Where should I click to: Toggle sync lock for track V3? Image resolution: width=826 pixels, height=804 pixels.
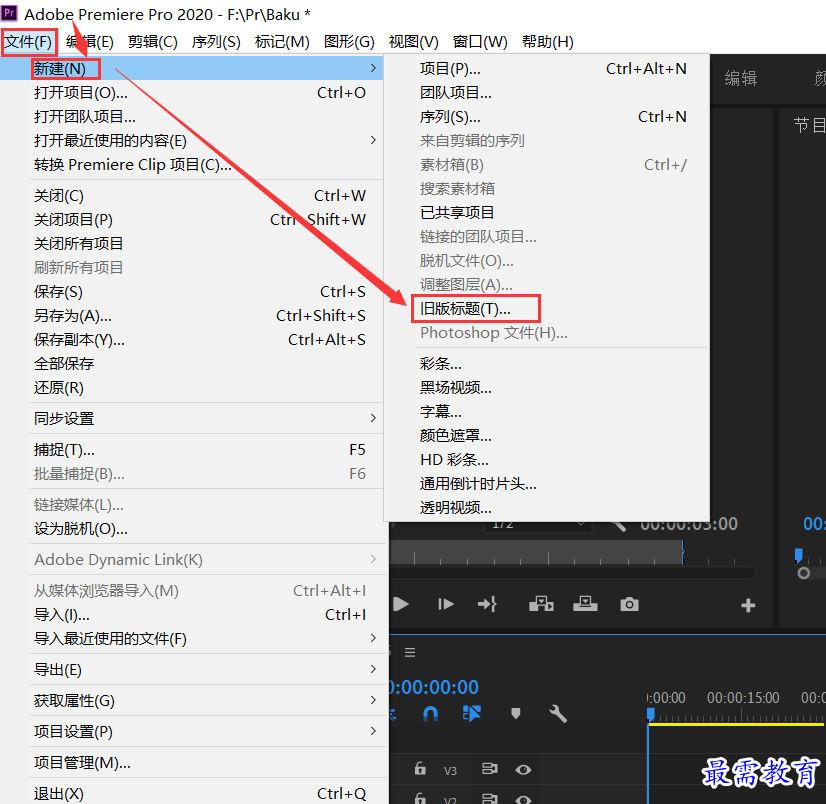489,769
